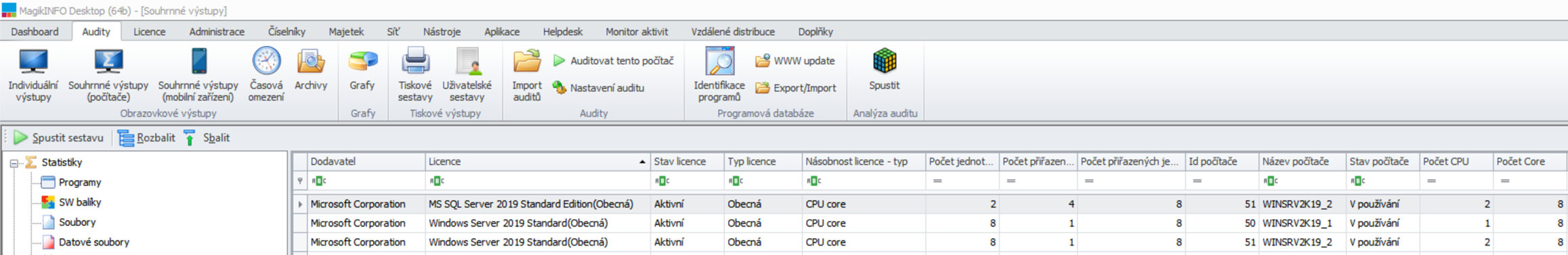
Task: Open Tiskové sestavy printer icon
Action: [x=415, y=62]
